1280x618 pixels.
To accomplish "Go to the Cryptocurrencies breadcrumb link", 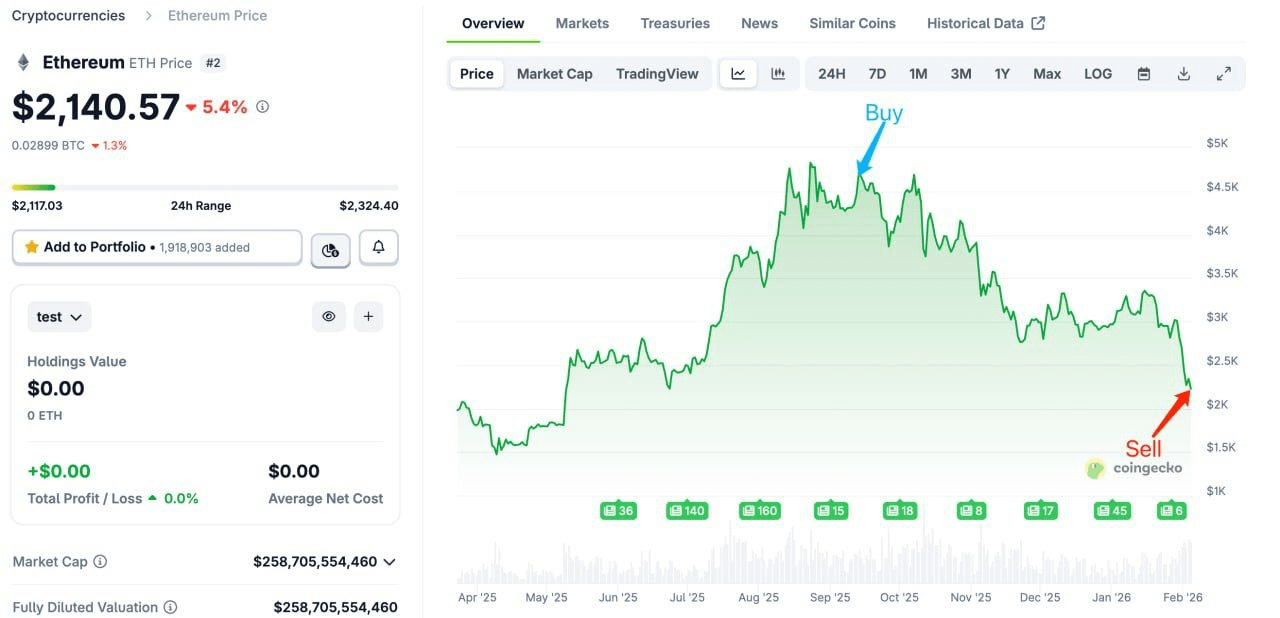I will 69,16.
